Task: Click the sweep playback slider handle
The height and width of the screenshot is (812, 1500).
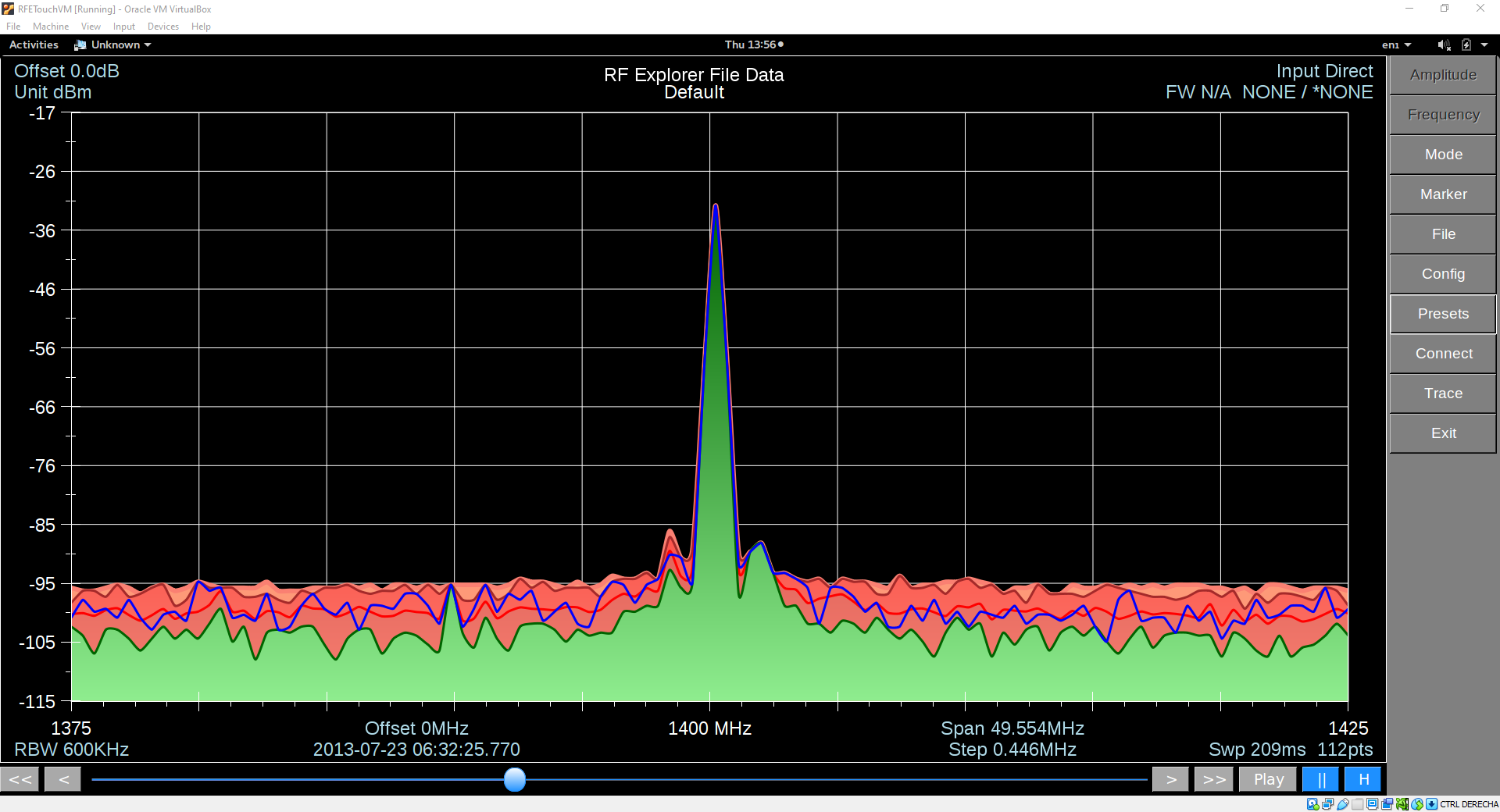Action: (x=515, y=780)
